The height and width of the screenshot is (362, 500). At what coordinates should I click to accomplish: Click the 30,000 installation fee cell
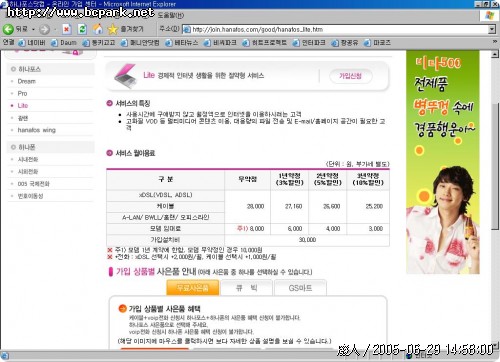[x=307, y=240]
